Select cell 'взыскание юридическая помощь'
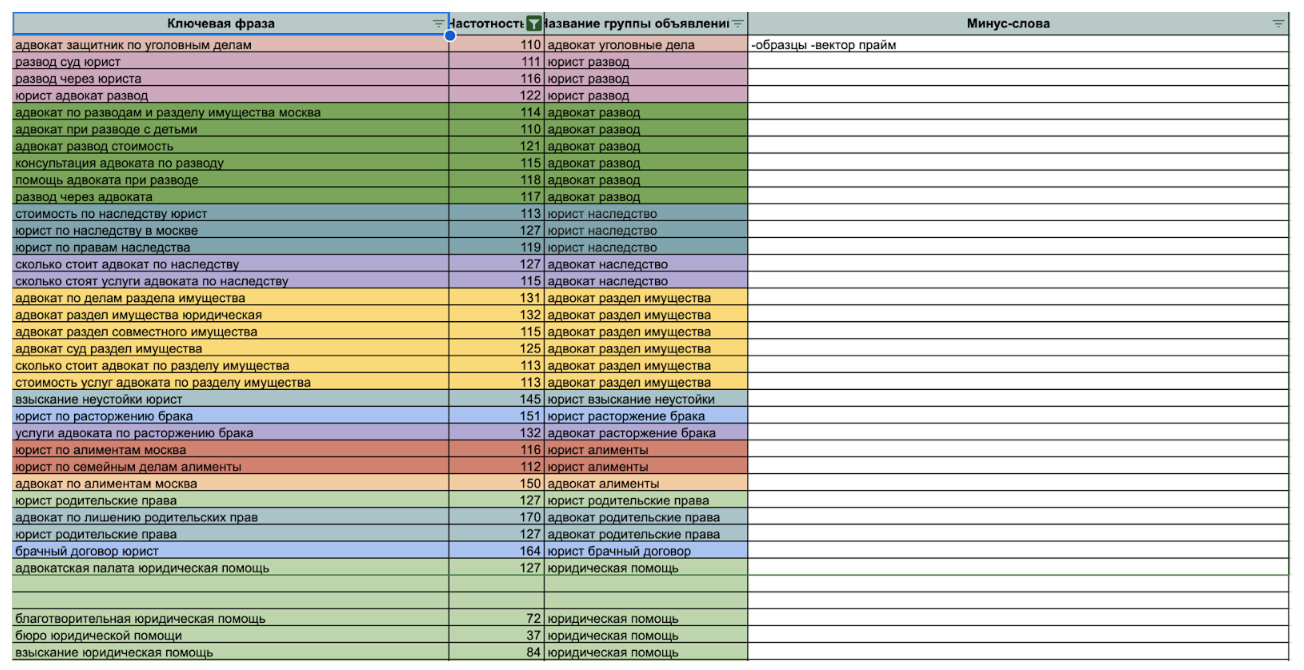Viewport: 1304px width, 670px height. pos(231,652)
